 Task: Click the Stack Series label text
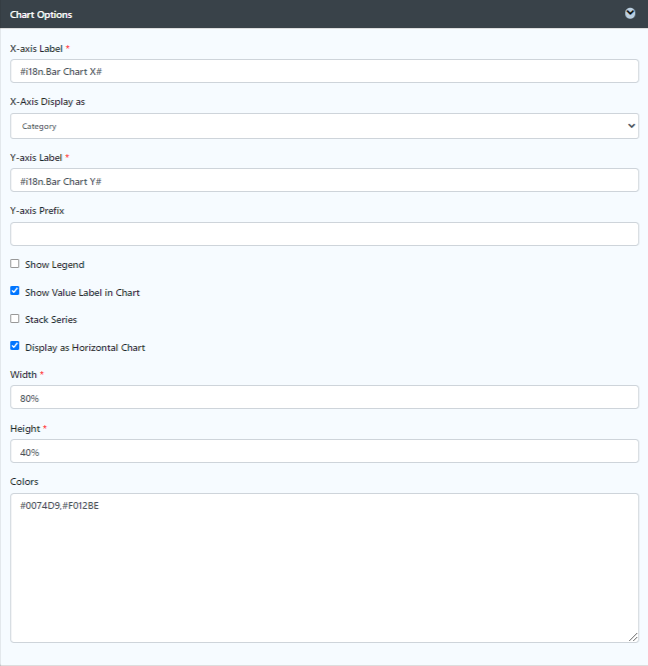[51, 319]
